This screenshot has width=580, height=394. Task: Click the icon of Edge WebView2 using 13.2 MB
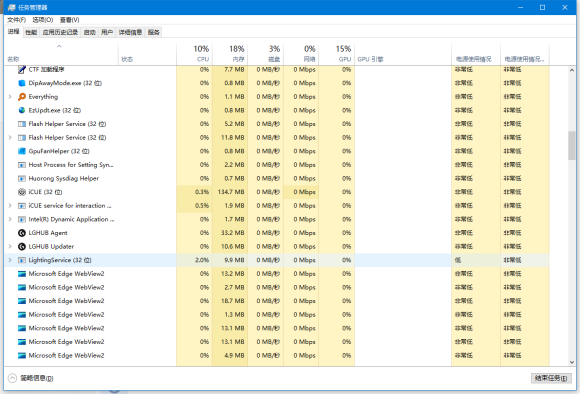click(22, 274)
